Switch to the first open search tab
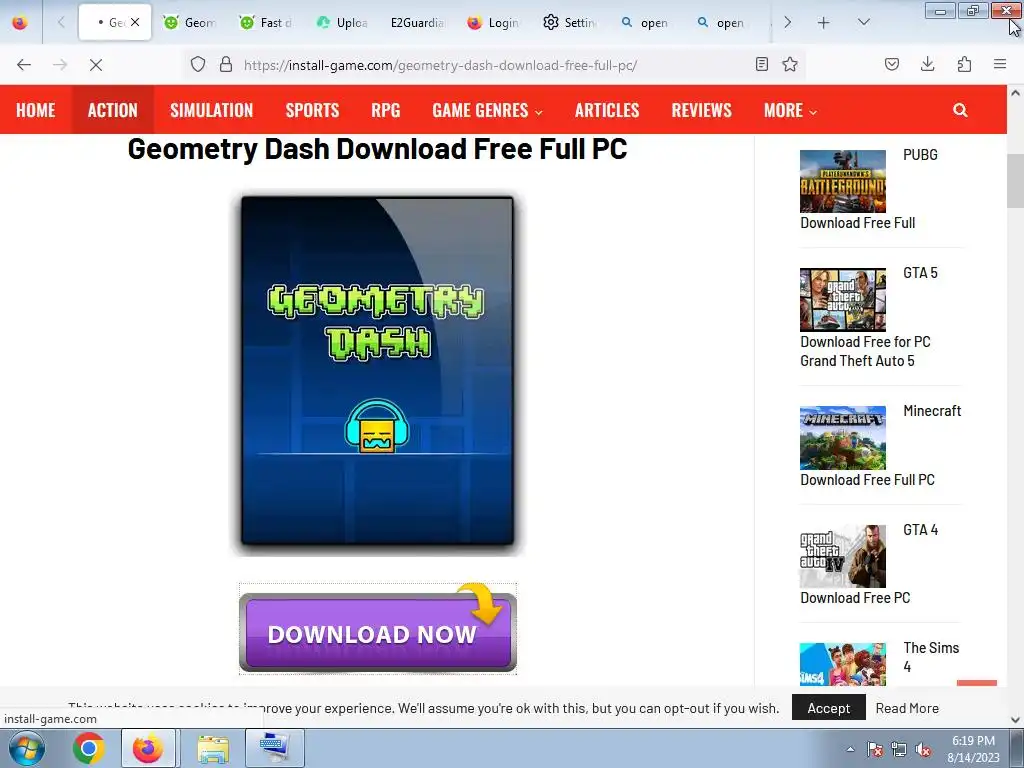The width and height of the screenshot is (1024, 768). pyautogui.click(x=646, y=23)
